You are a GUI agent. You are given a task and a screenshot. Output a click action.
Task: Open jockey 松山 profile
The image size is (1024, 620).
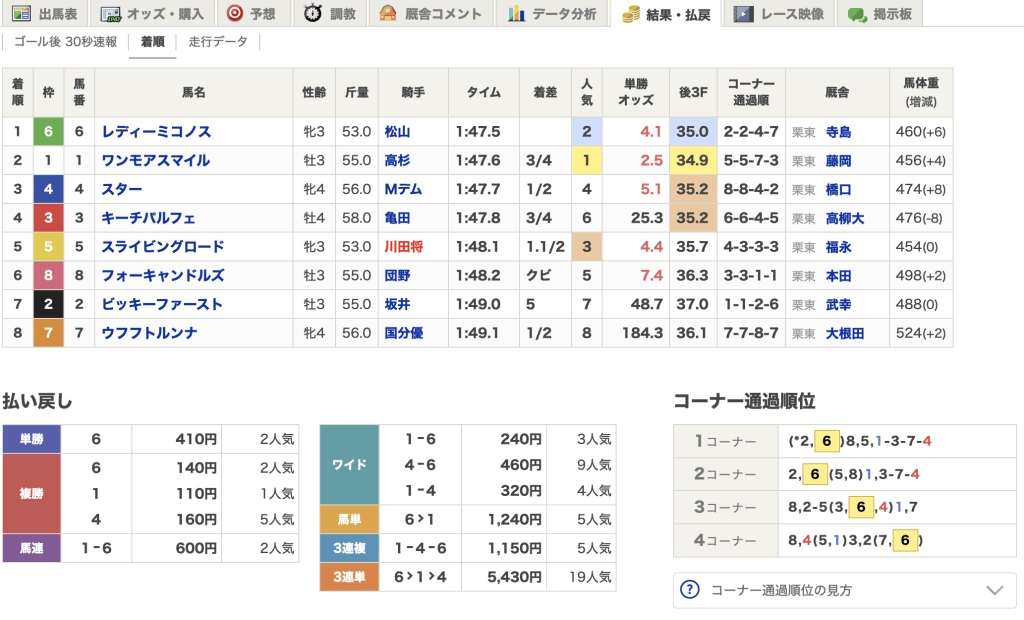pyautogui.click(x=397, y=131)
